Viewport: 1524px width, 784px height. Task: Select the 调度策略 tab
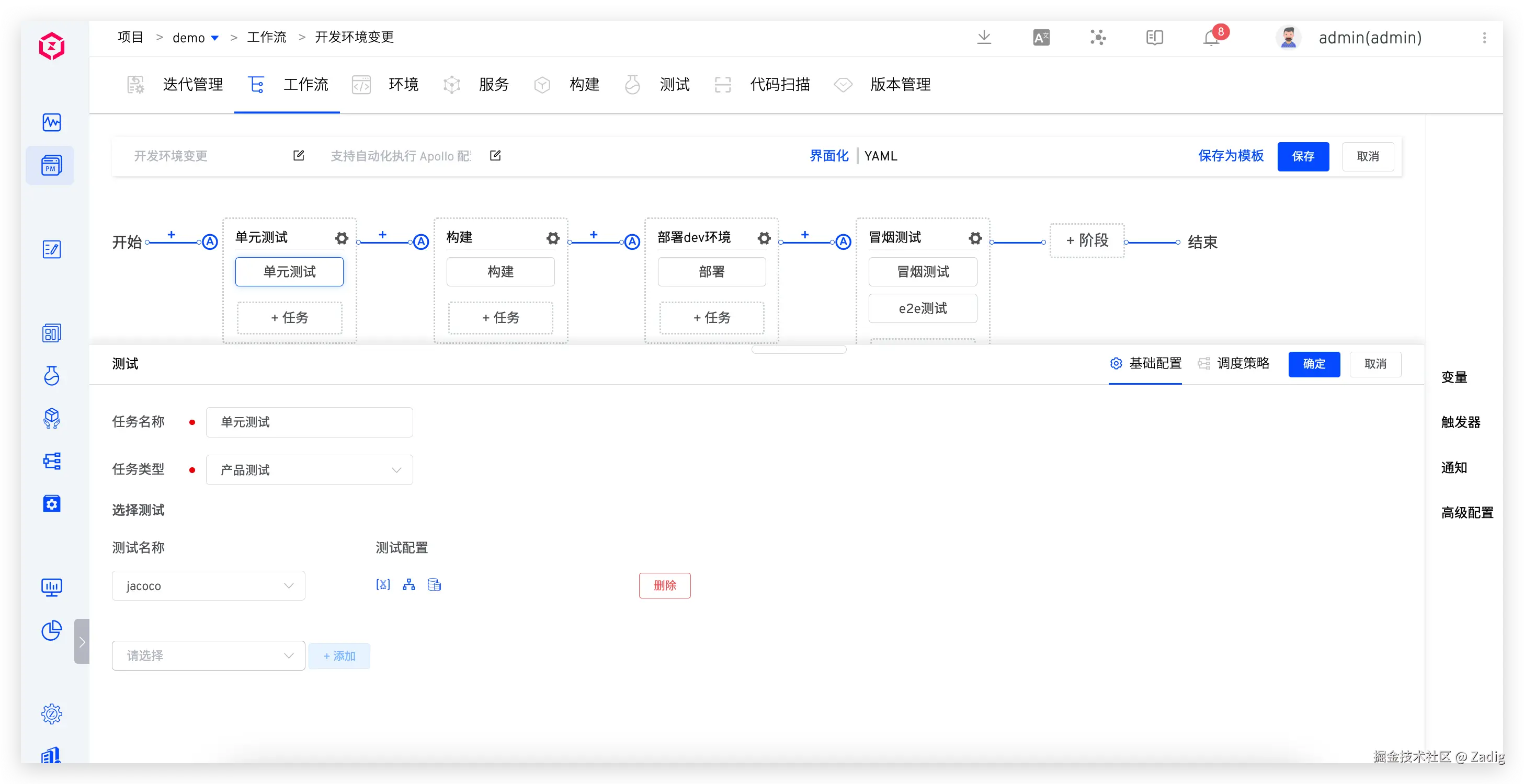point(1234,363)
